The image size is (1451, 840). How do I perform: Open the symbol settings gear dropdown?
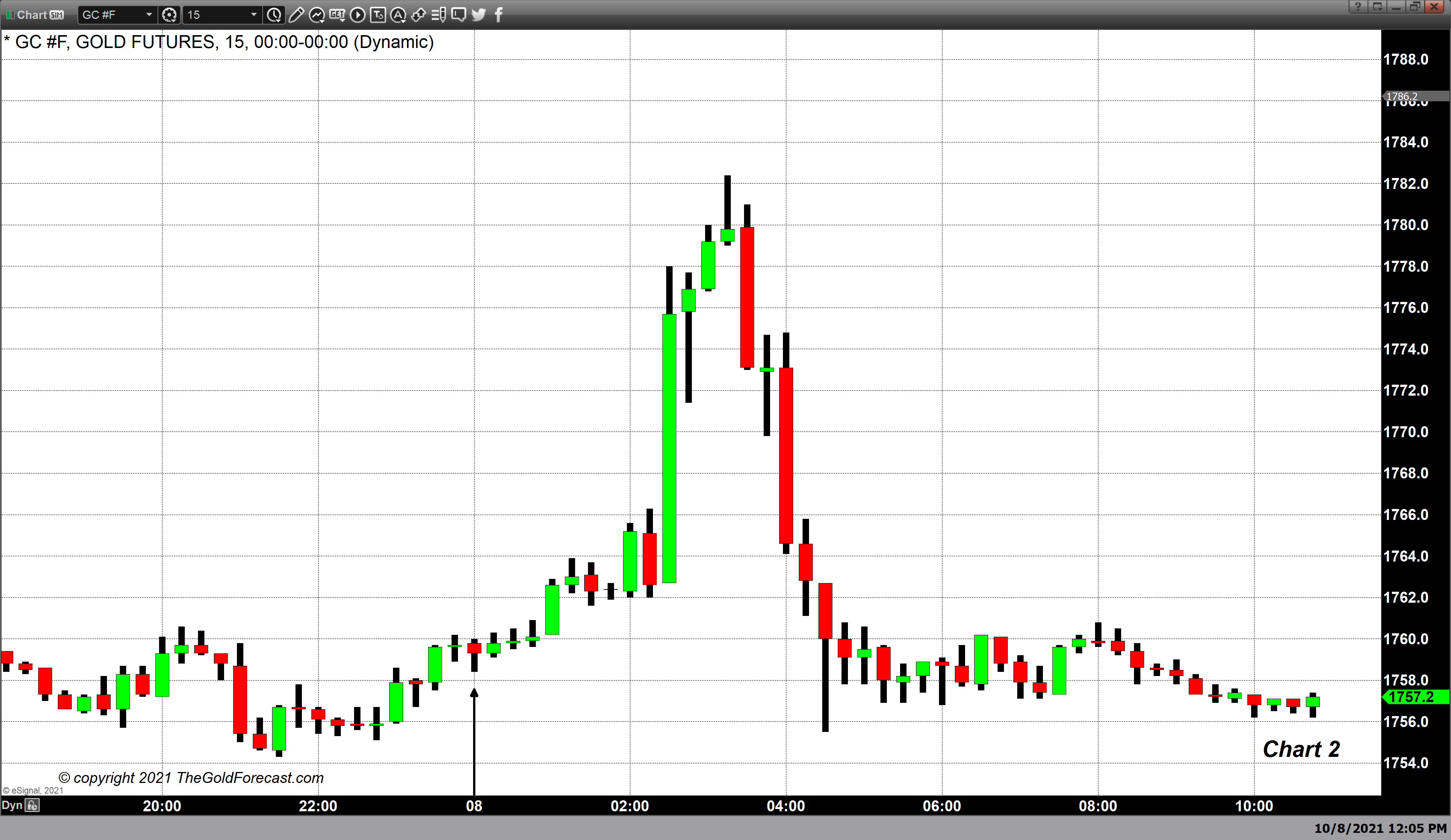[x=169, y=15]
